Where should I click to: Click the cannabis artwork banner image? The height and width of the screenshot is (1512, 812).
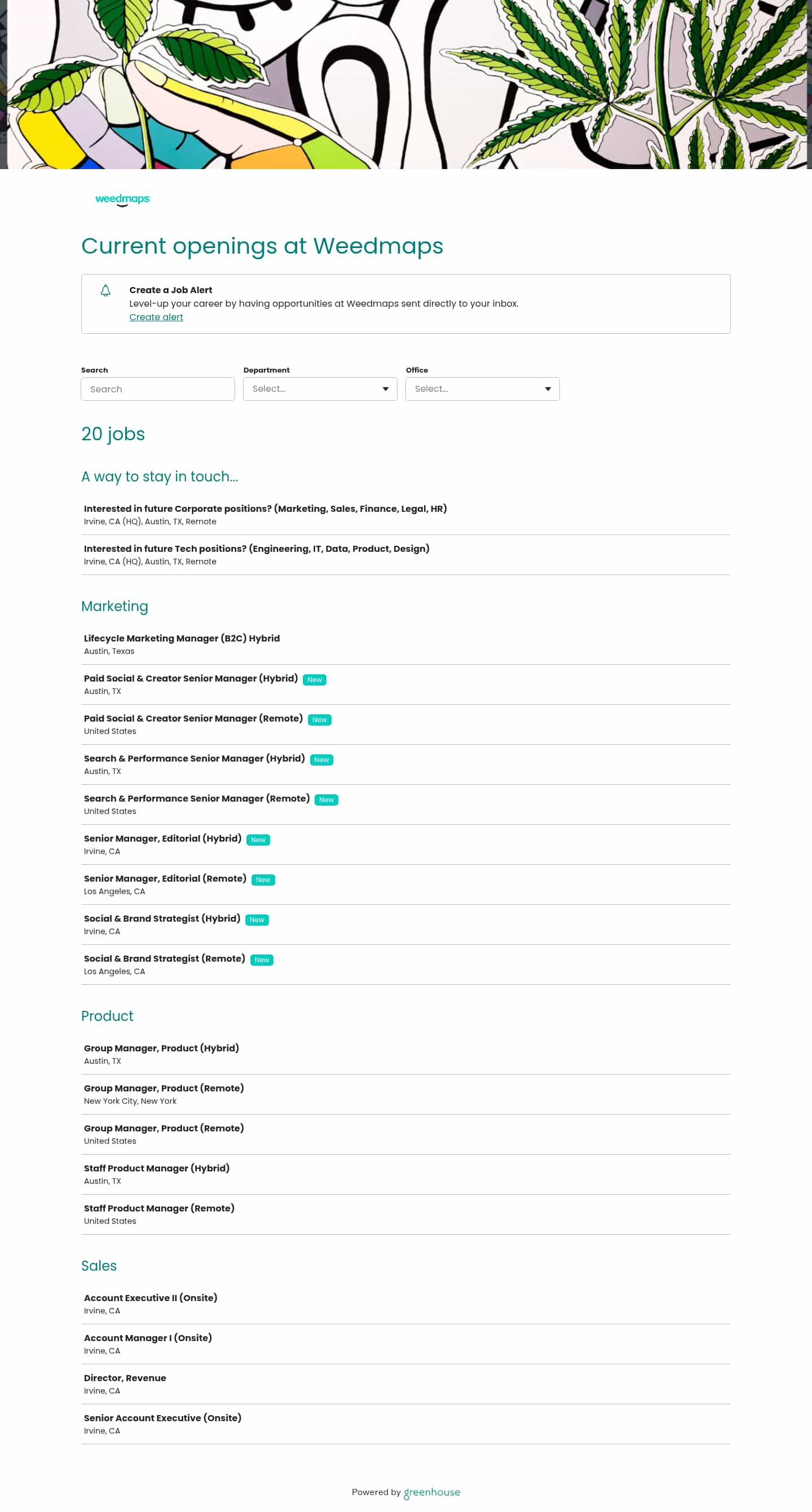tap(405, 85)
